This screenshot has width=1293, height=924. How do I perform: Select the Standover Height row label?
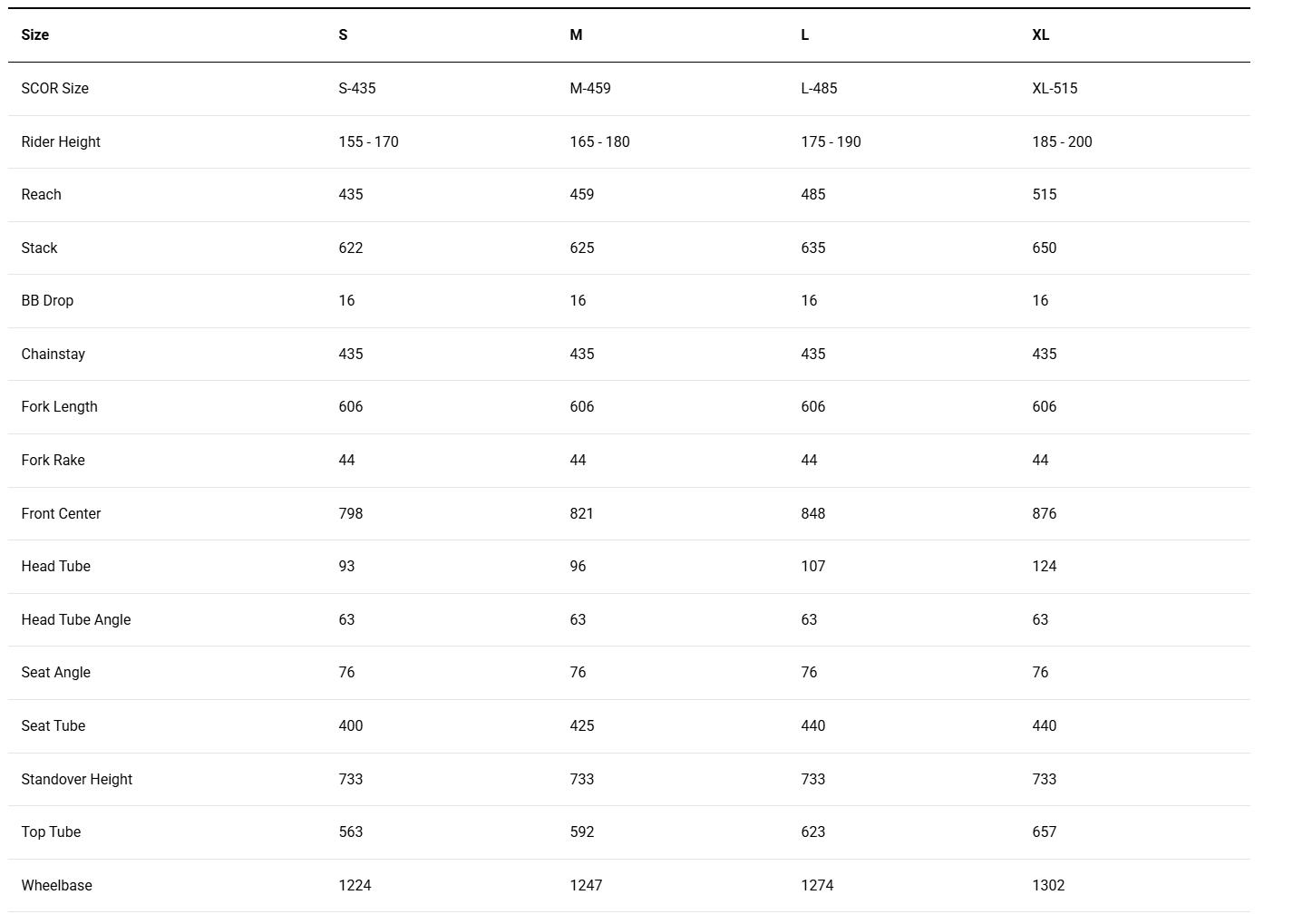tap(77, 780)
